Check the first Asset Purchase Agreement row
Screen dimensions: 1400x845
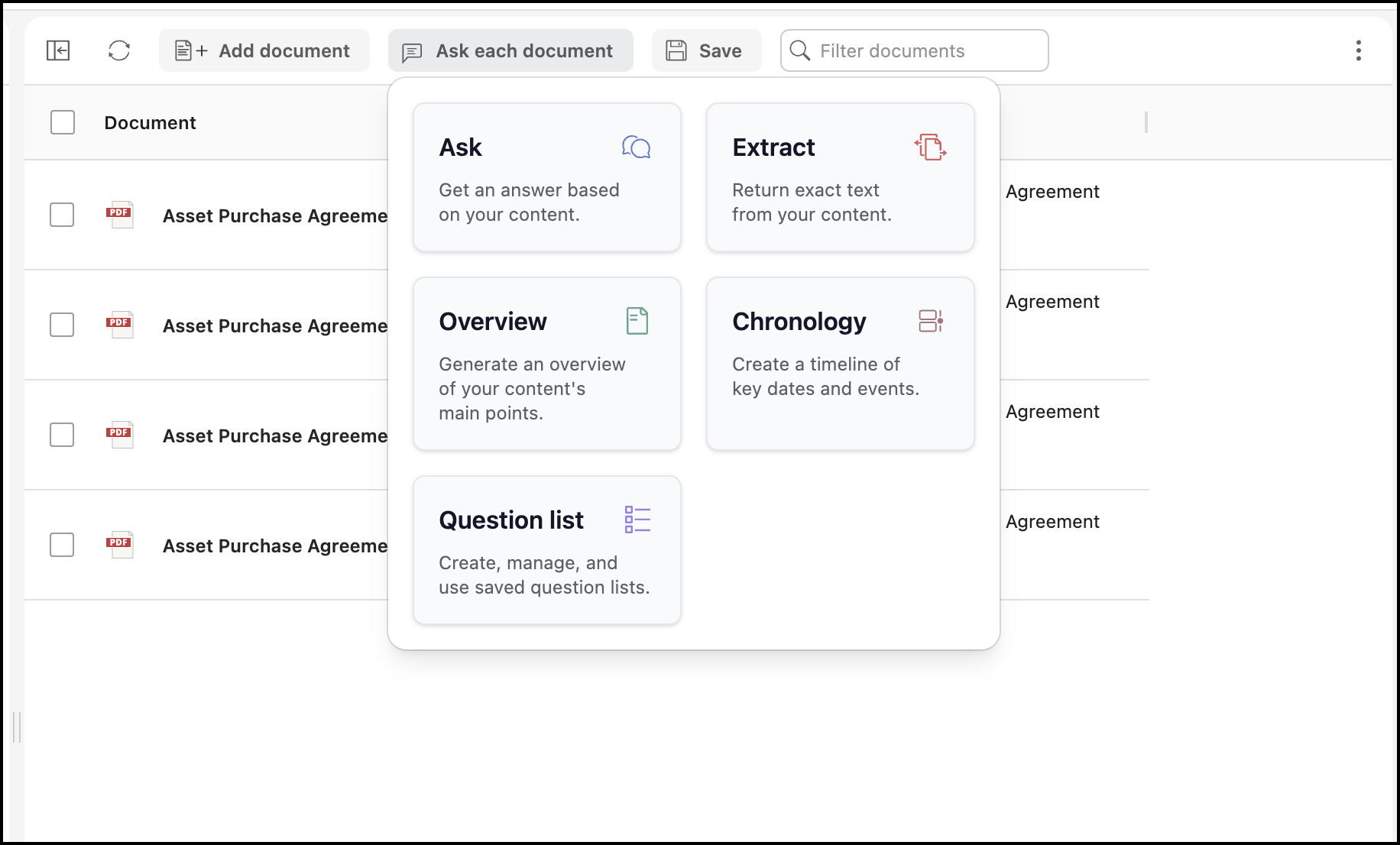[62, 215]
